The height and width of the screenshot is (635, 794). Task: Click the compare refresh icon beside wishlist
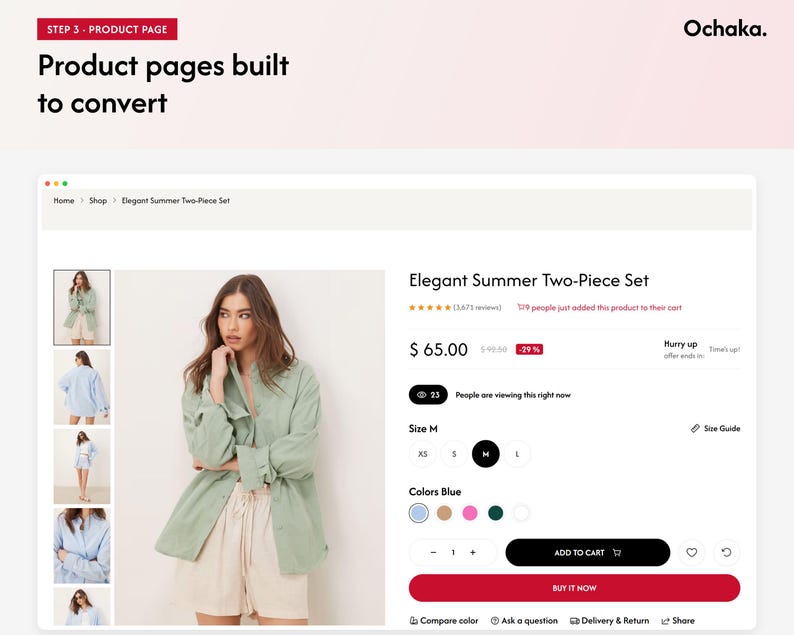pos(726,552)
